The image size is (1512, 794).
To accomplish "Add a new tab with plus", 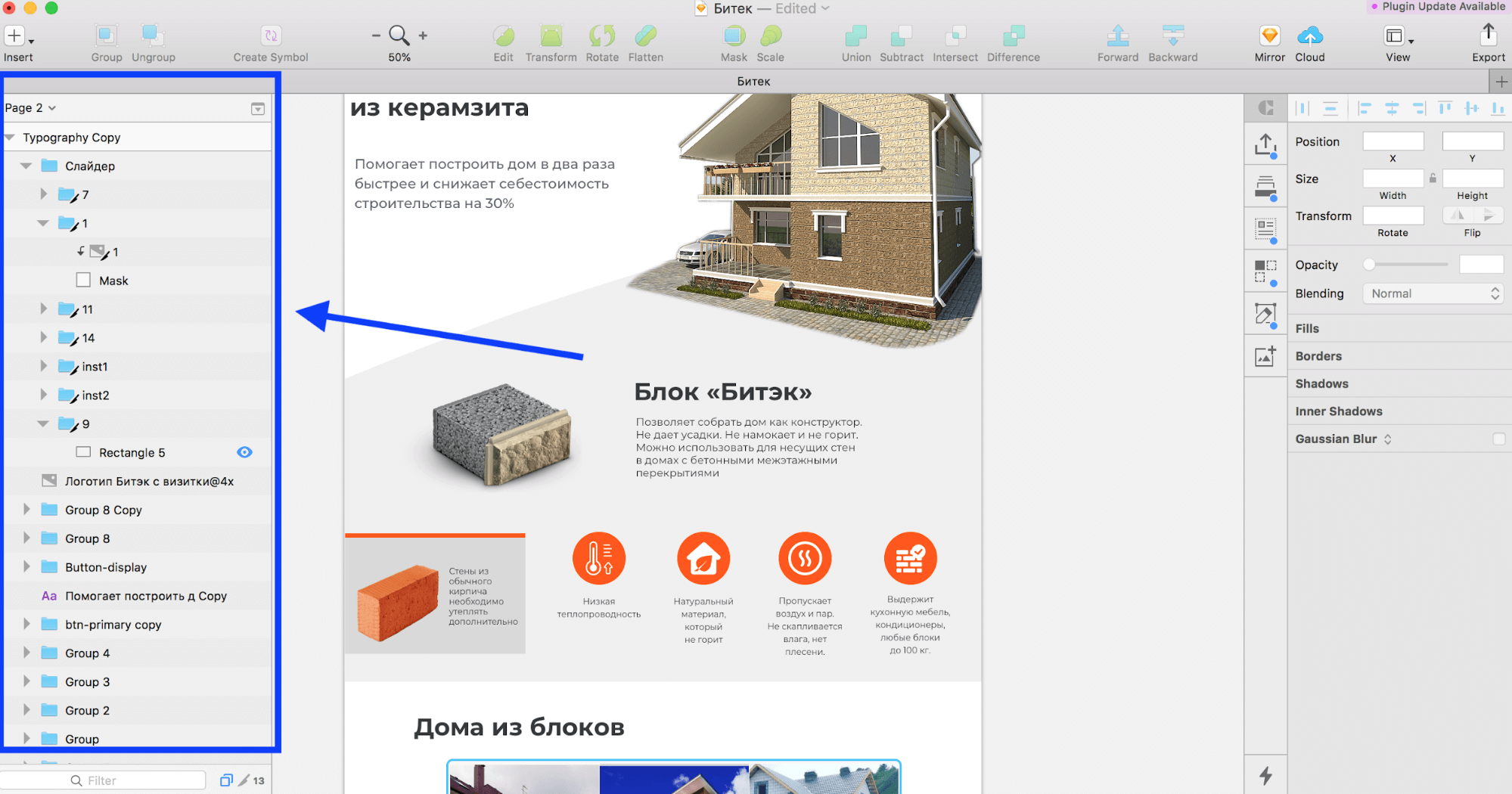I will 1501,82.
